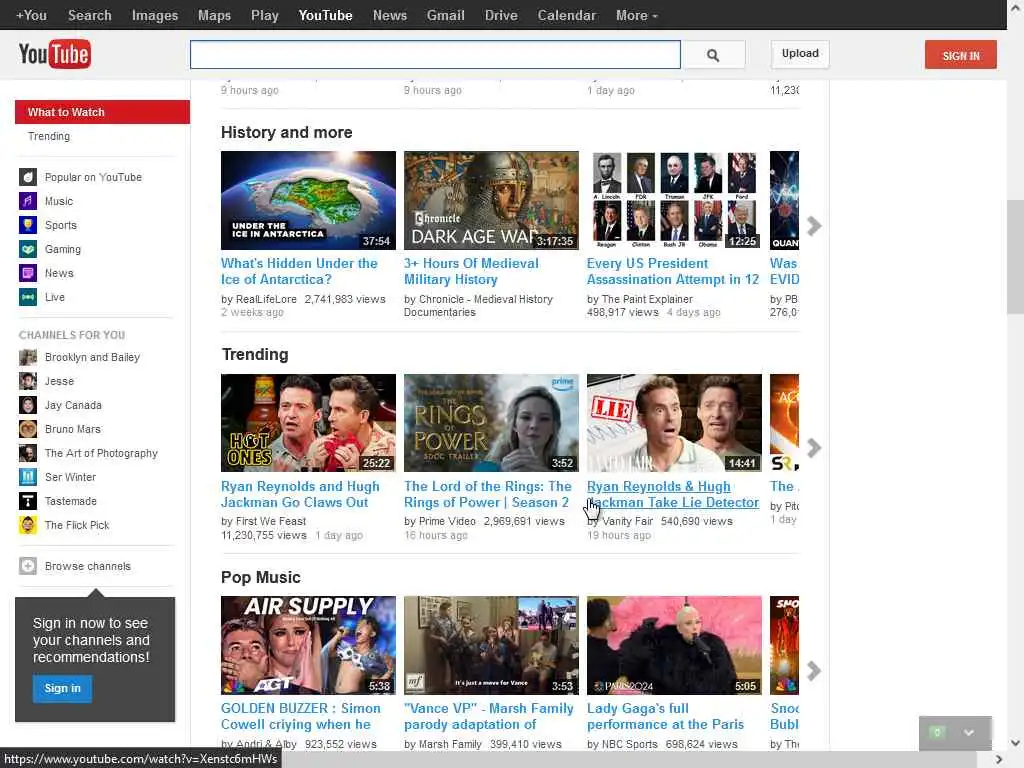Open The Lord of the Rings title link
Screen dimensions: 1024x768
487,494
